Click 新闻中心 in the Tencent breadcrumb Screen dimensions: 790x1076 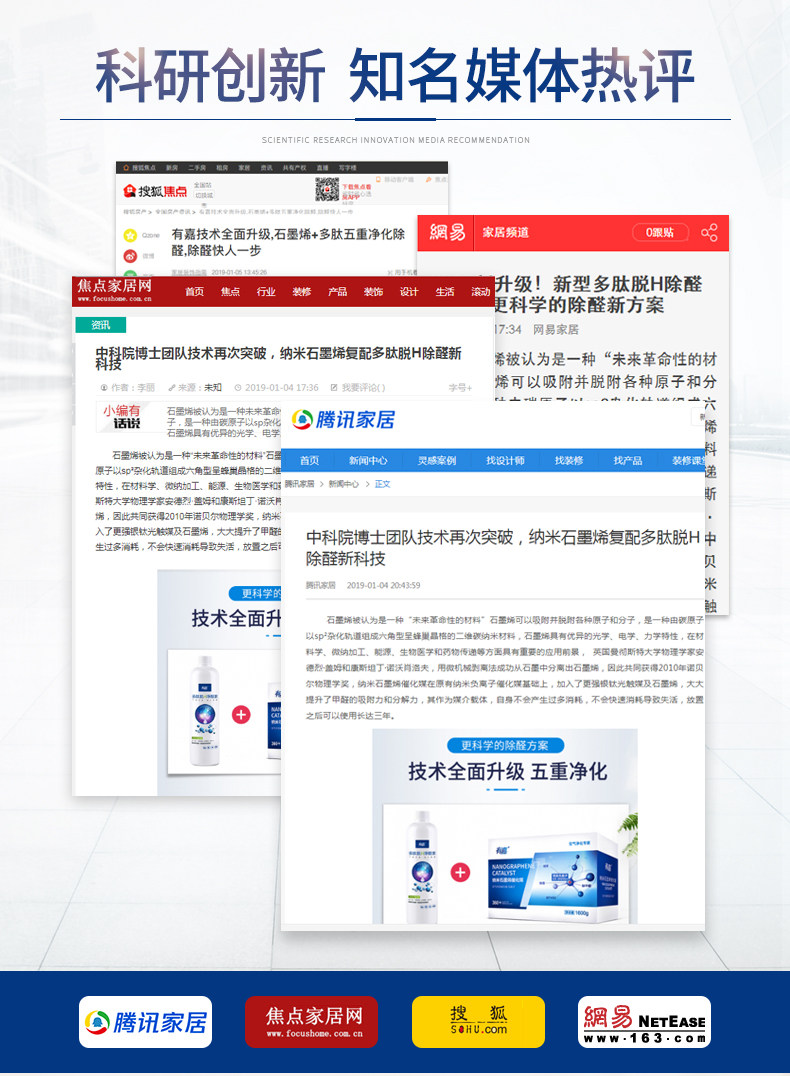point(343,484)
